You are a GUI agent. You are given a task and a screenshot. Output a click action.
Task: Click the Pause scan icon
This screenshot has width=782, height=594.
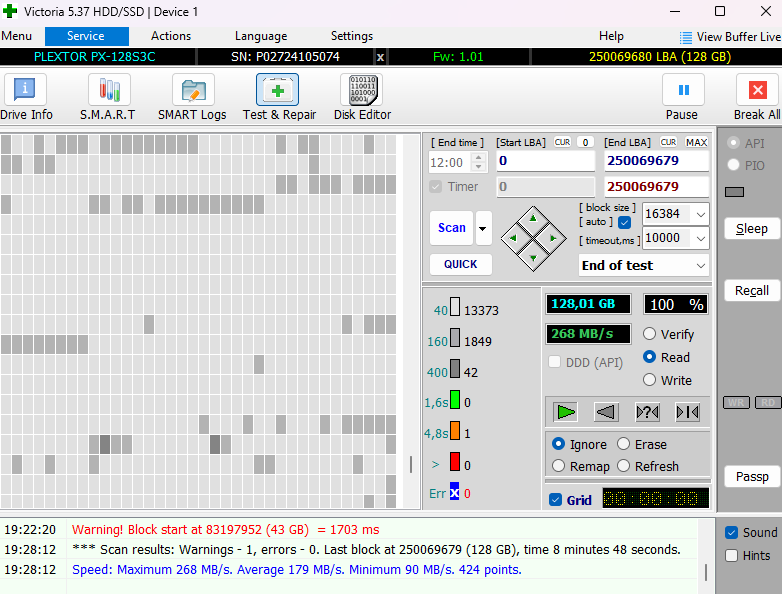(683, 97)
